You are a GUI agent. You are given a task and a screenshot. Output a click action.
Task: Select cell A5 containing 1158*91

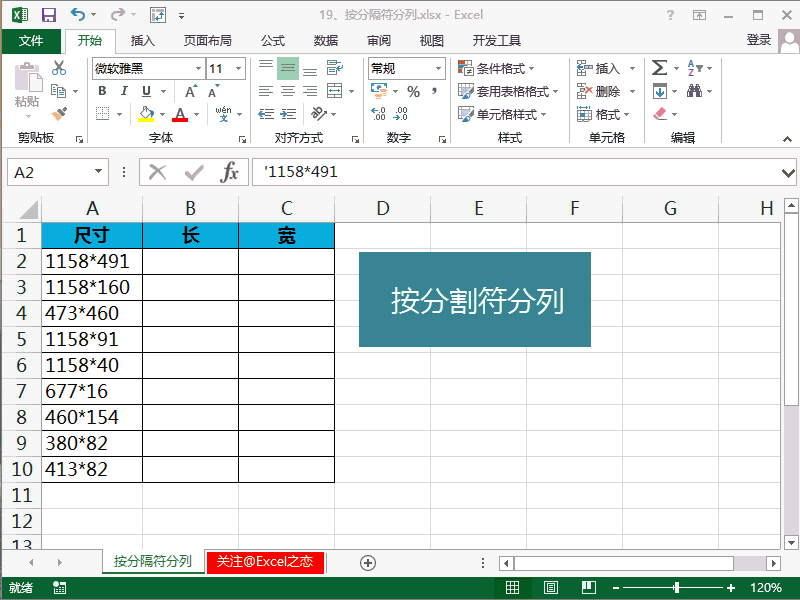(92, 339)
